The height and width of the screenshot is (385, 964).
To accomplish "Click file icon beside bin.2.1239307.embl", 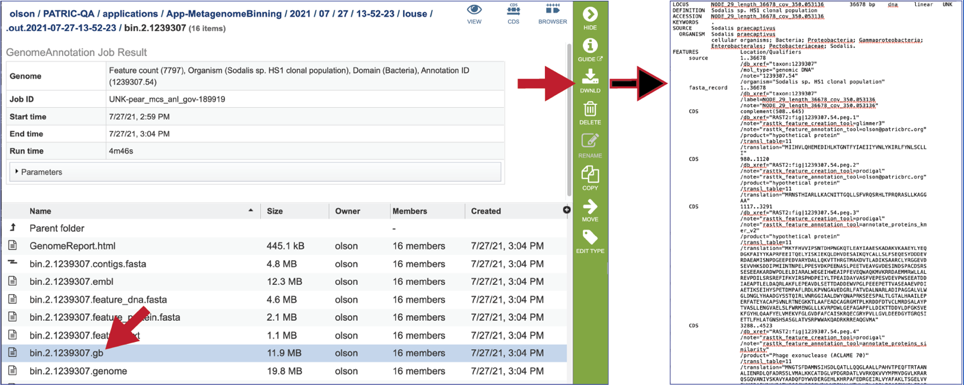I will pos(12,282).
